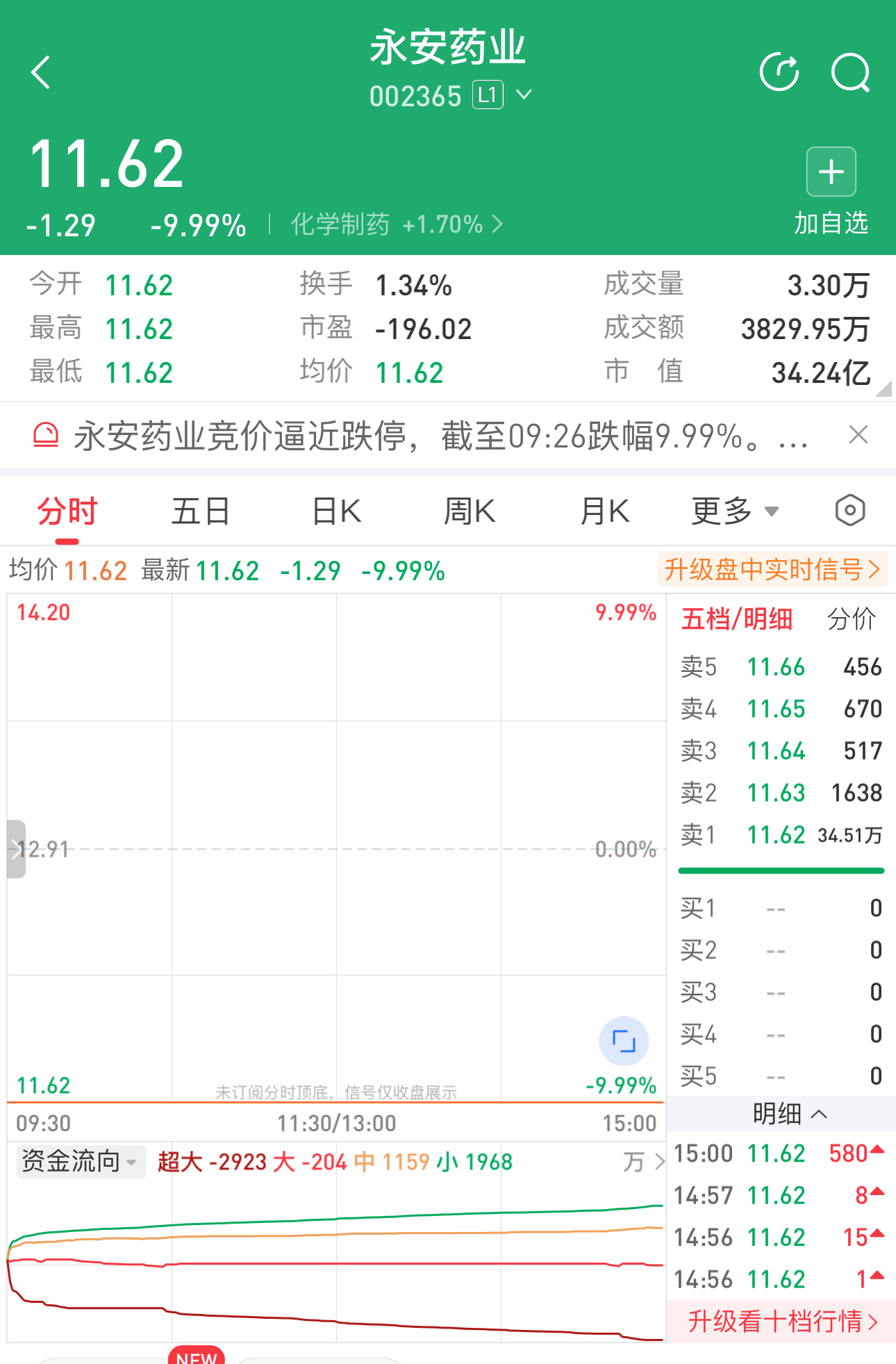Switch to the 日K tab
The image size is (896, 1364).
[337, 511]
